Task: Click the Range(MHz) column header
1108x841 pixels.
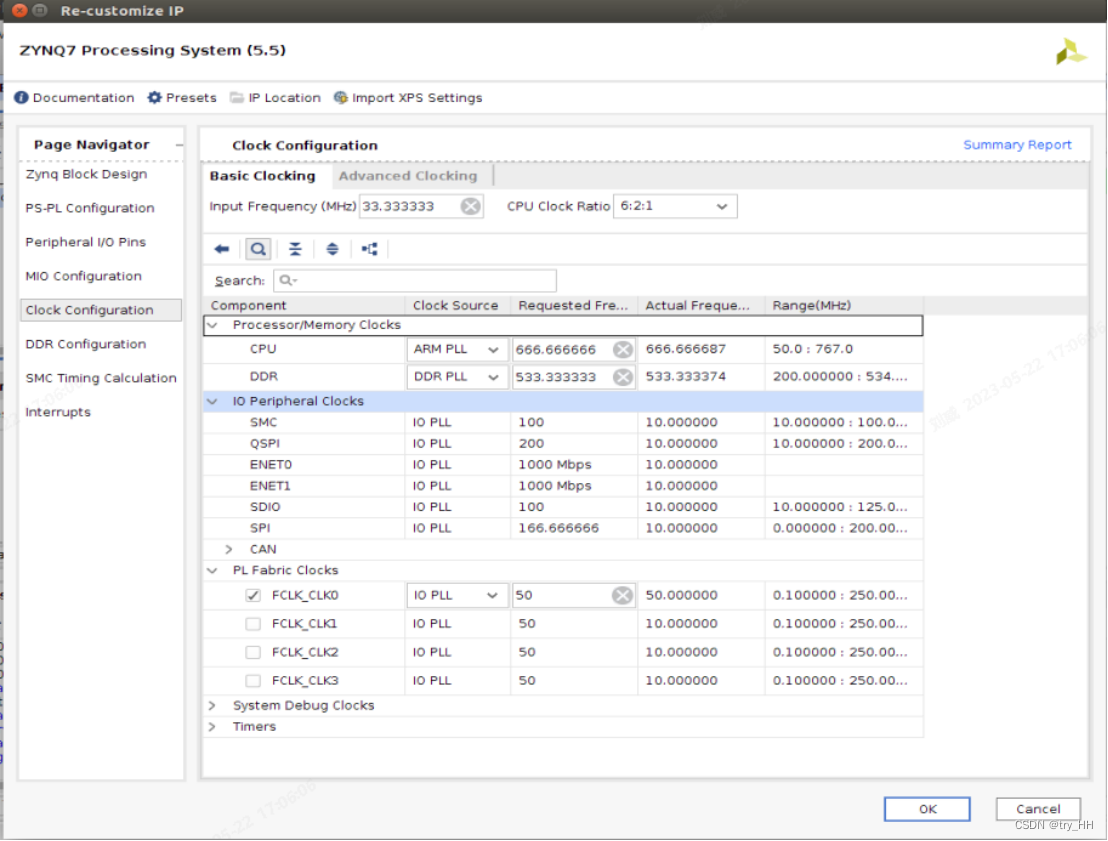Action: pyautogui.click(x=844, y=305)
